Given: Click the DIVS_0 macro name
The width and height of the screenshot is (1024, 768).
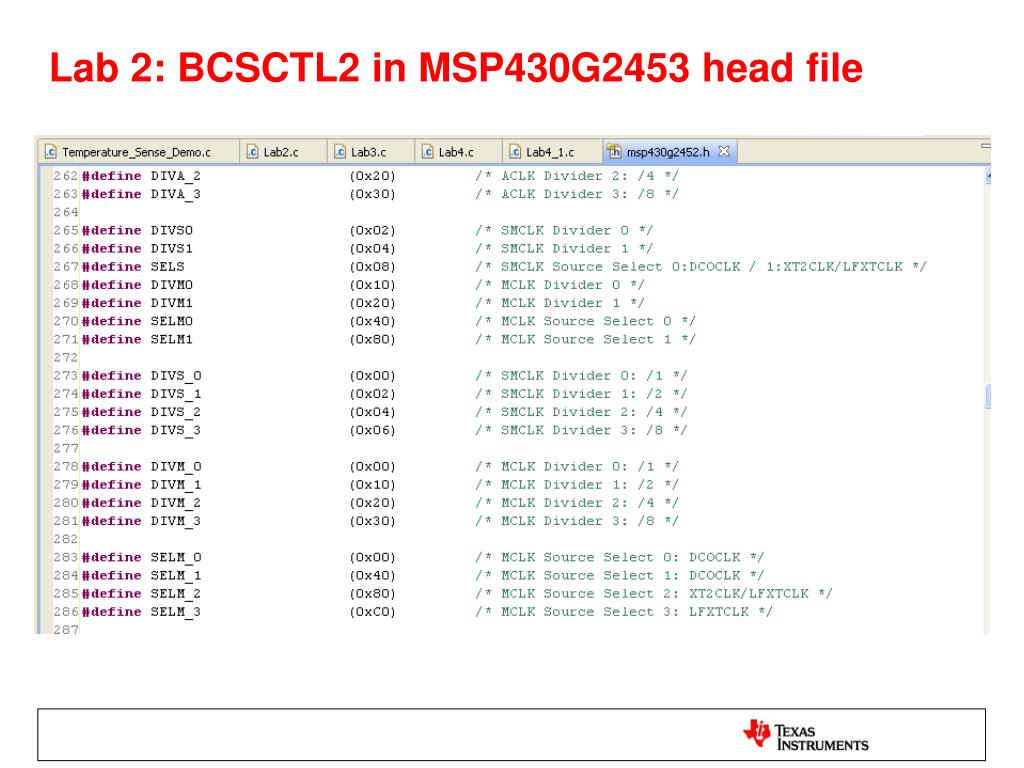Looking at the screenshot, I should coord(176,376).
